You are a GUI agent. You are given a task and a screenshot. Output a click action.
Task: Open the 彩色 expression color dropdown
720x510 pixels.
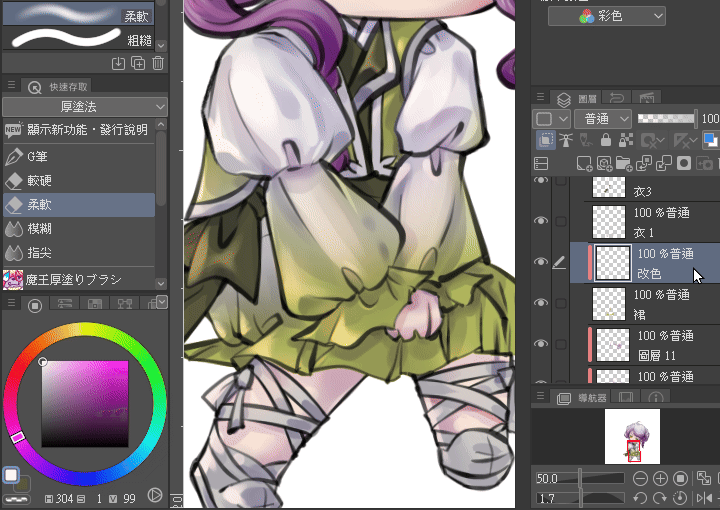[x=607, y=17]
